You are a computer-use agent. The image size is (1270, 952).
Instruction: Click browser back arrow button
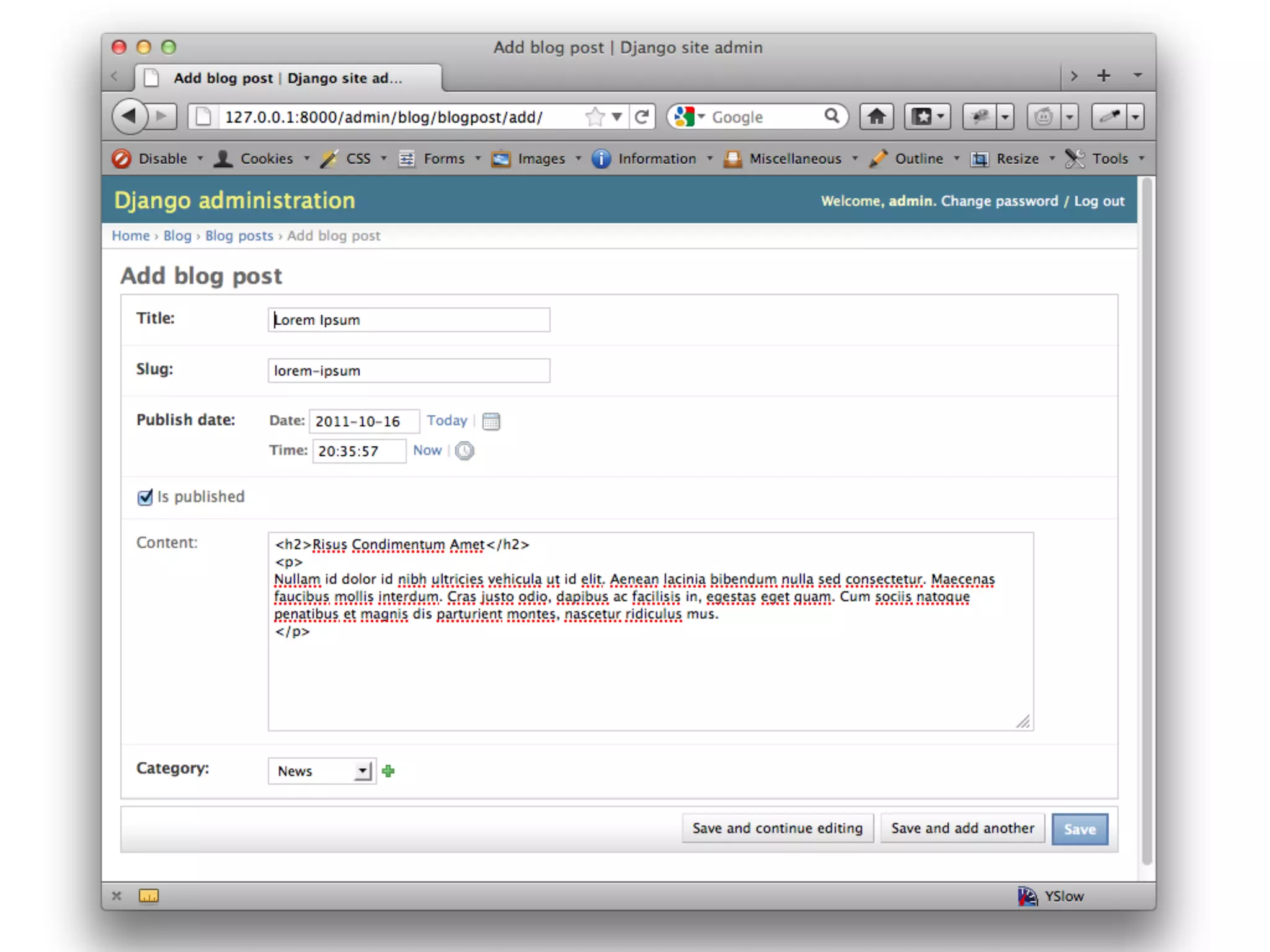[130, 116]
